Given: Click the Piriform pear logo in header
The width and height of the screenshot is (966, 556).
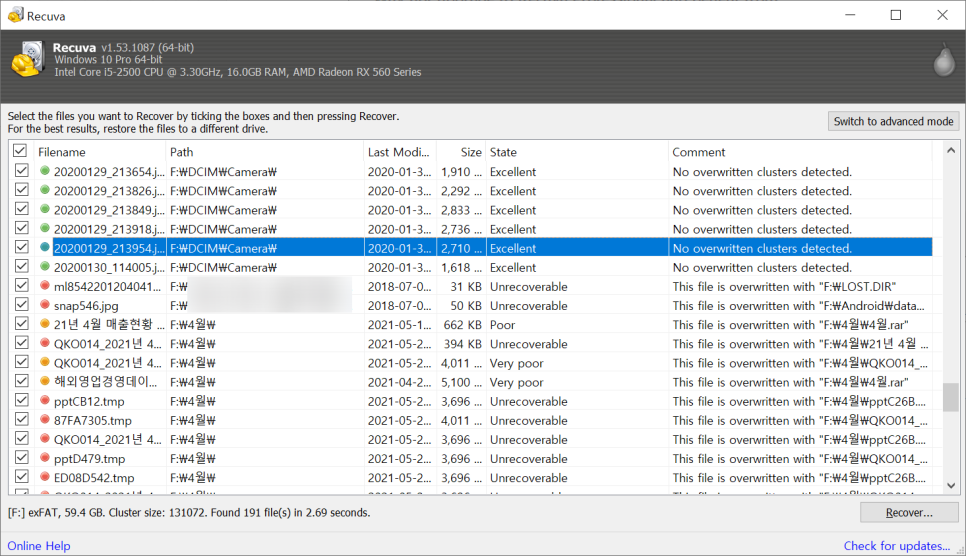Looking at the screenshot, I should coord(944,60).
